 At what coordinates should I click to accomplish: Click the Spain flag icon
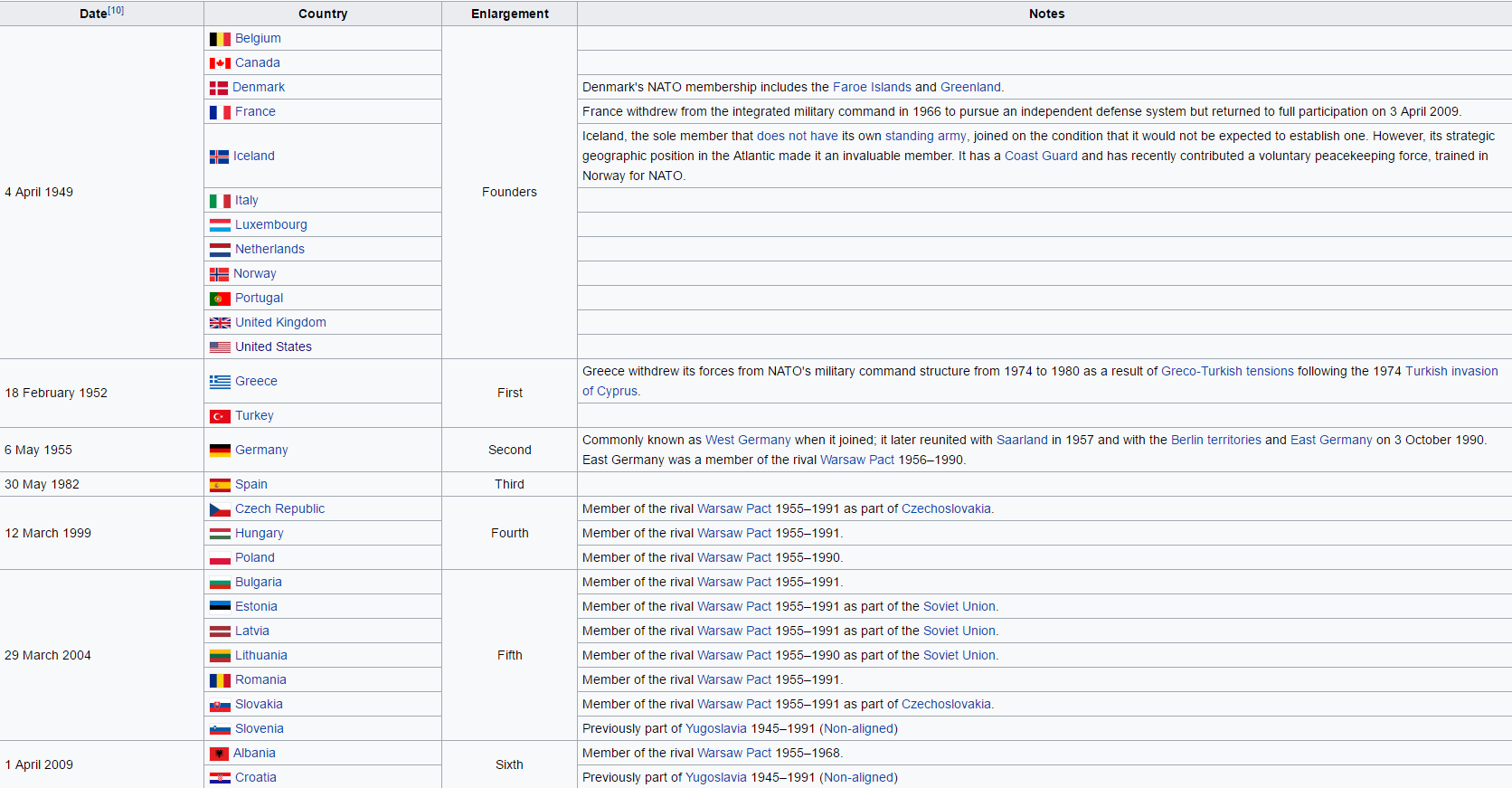(220, 485)
